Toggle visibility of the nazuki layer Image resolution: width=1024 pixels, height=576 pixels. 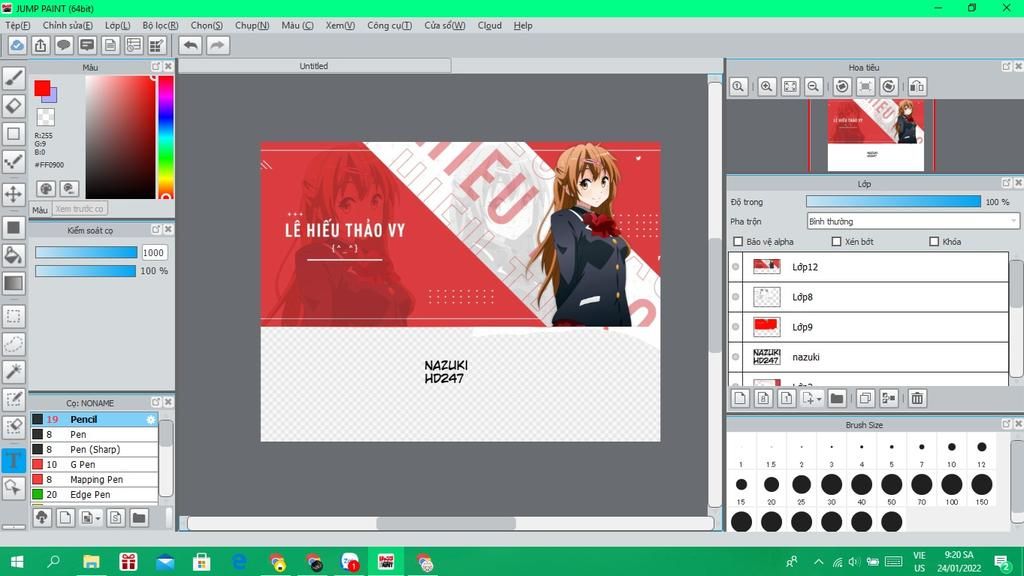(x=736, y=357)
